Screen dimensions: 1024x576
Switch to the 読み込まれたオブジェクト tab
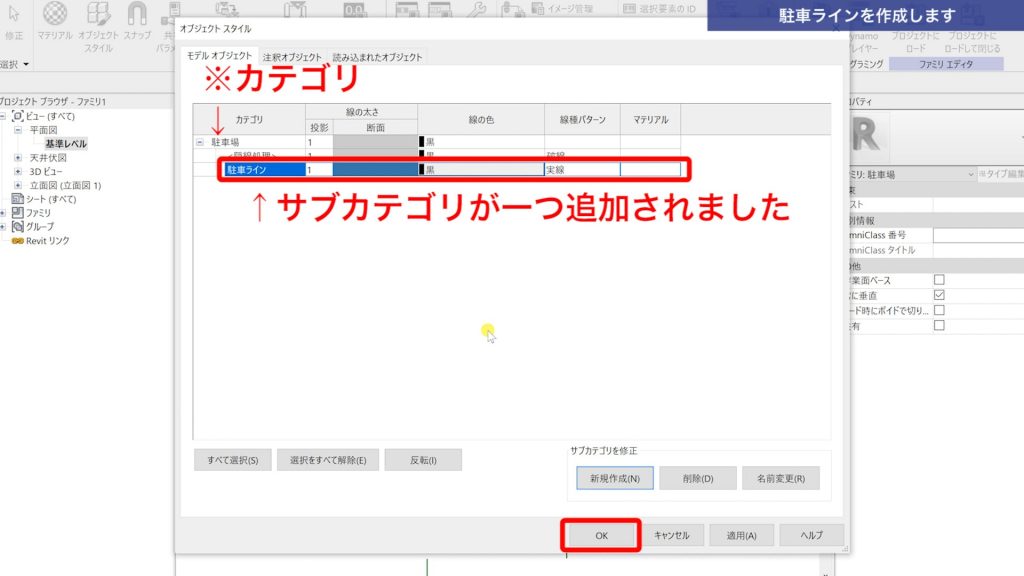(x=377, y=57)
